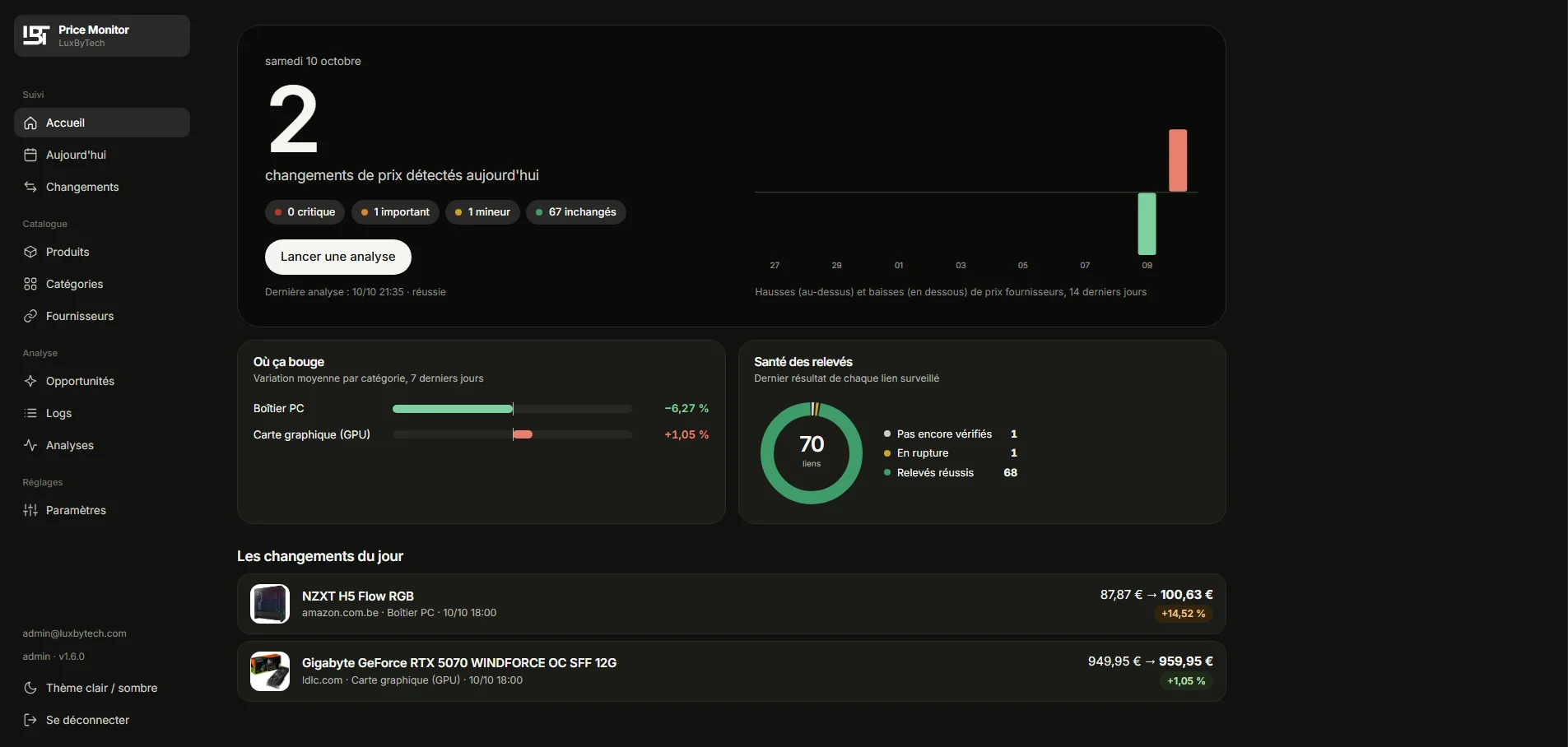Launch analysis with Lancer une analyse
The height and width of the screenshot is (747, 1568).
pyautogui.click(x=338, y=257)
